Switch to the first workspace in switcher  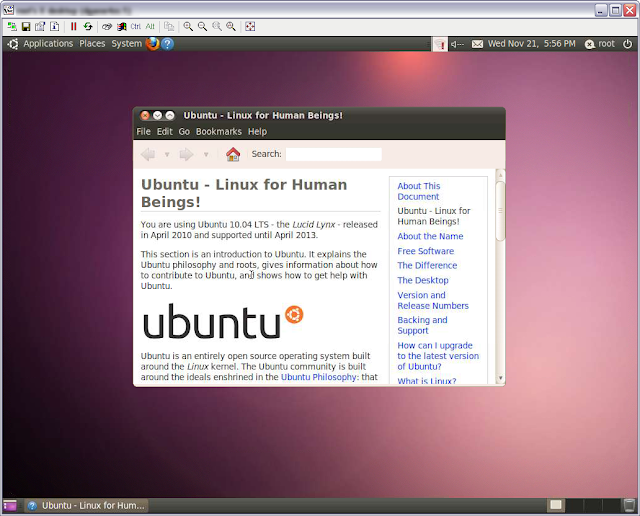click(556, 505)
